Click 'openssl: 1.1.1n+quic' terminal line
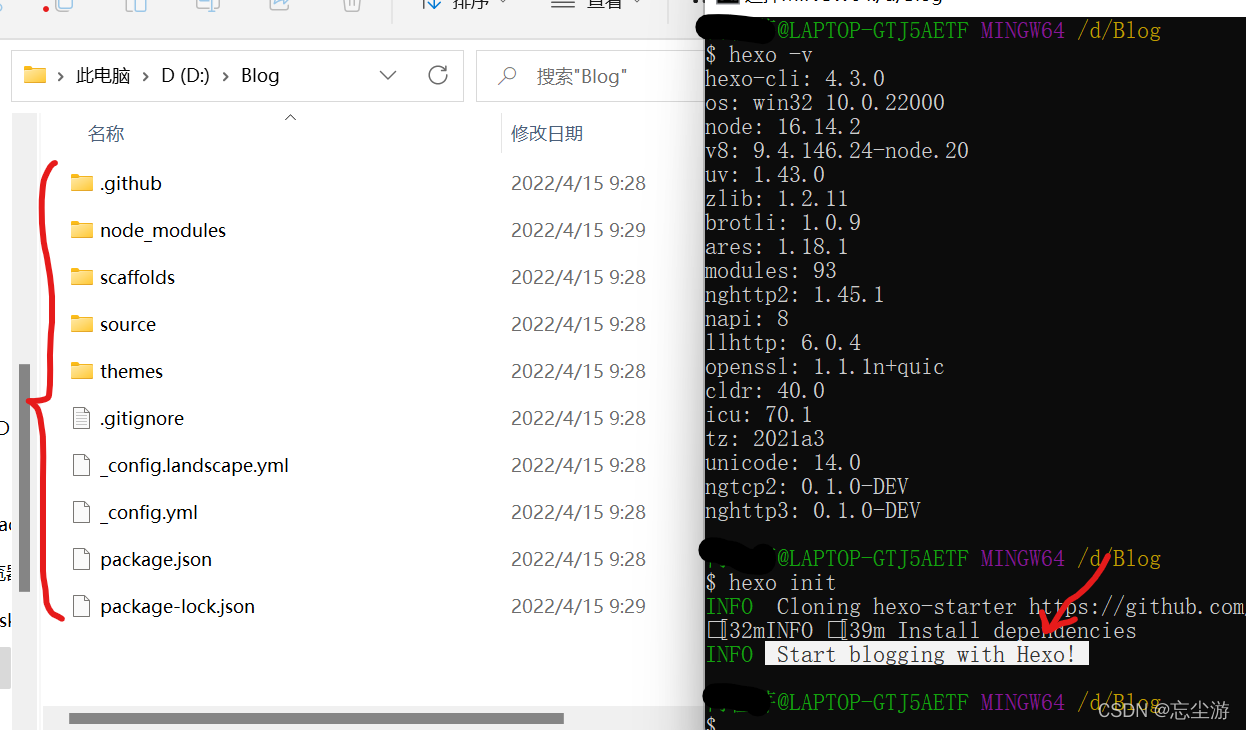1246x730 pixels. point(825,367)
